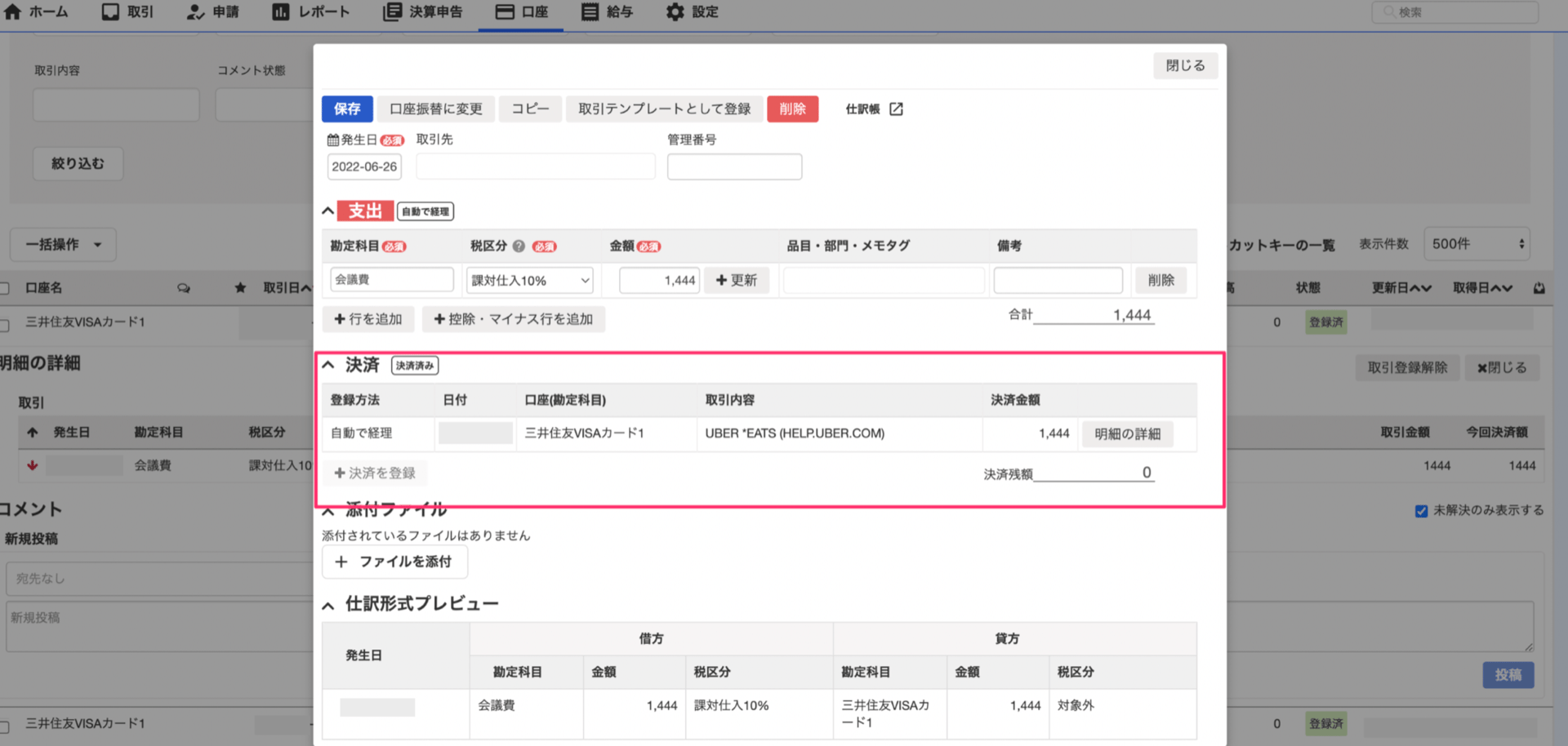Click the 取引内容 filter field in background
The height and width of the screenshot is (746, 1568).
tap(116, 104)
